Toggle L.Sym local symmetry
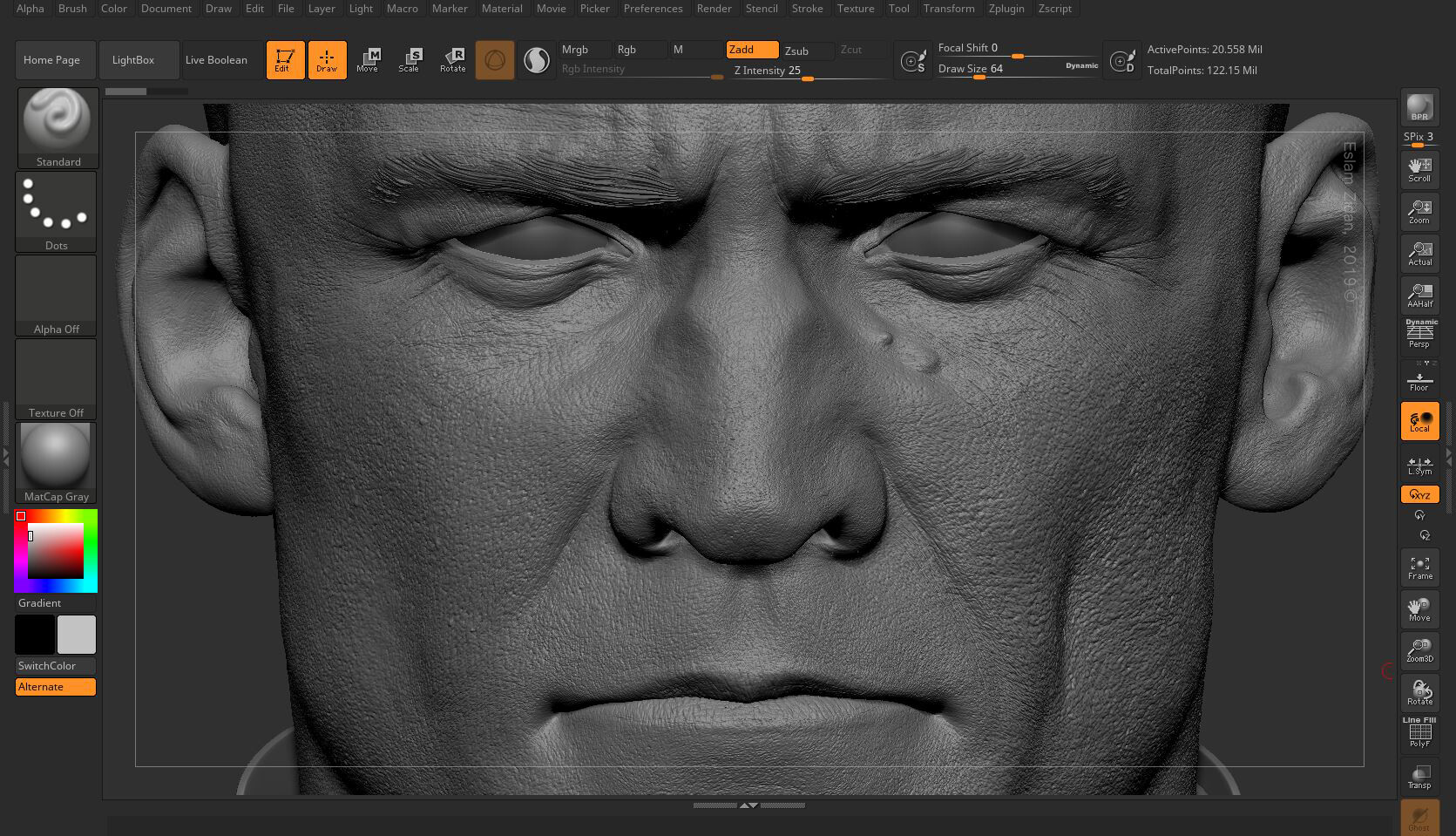1456x836 pixels. click(x=1419, y=465)
